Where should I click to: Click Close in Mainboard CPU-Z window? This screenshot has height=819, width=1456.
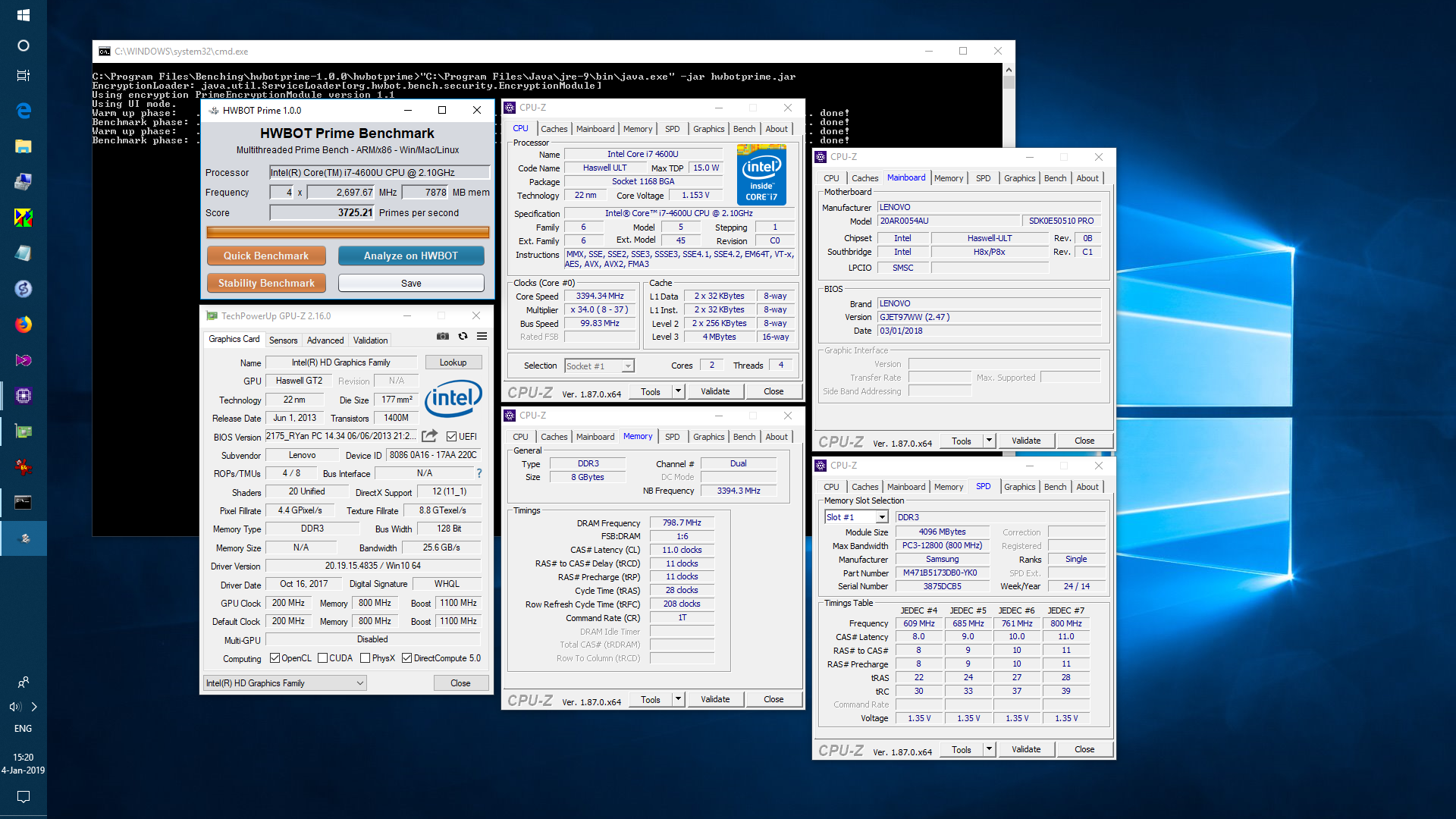[x=1084, y=441]
